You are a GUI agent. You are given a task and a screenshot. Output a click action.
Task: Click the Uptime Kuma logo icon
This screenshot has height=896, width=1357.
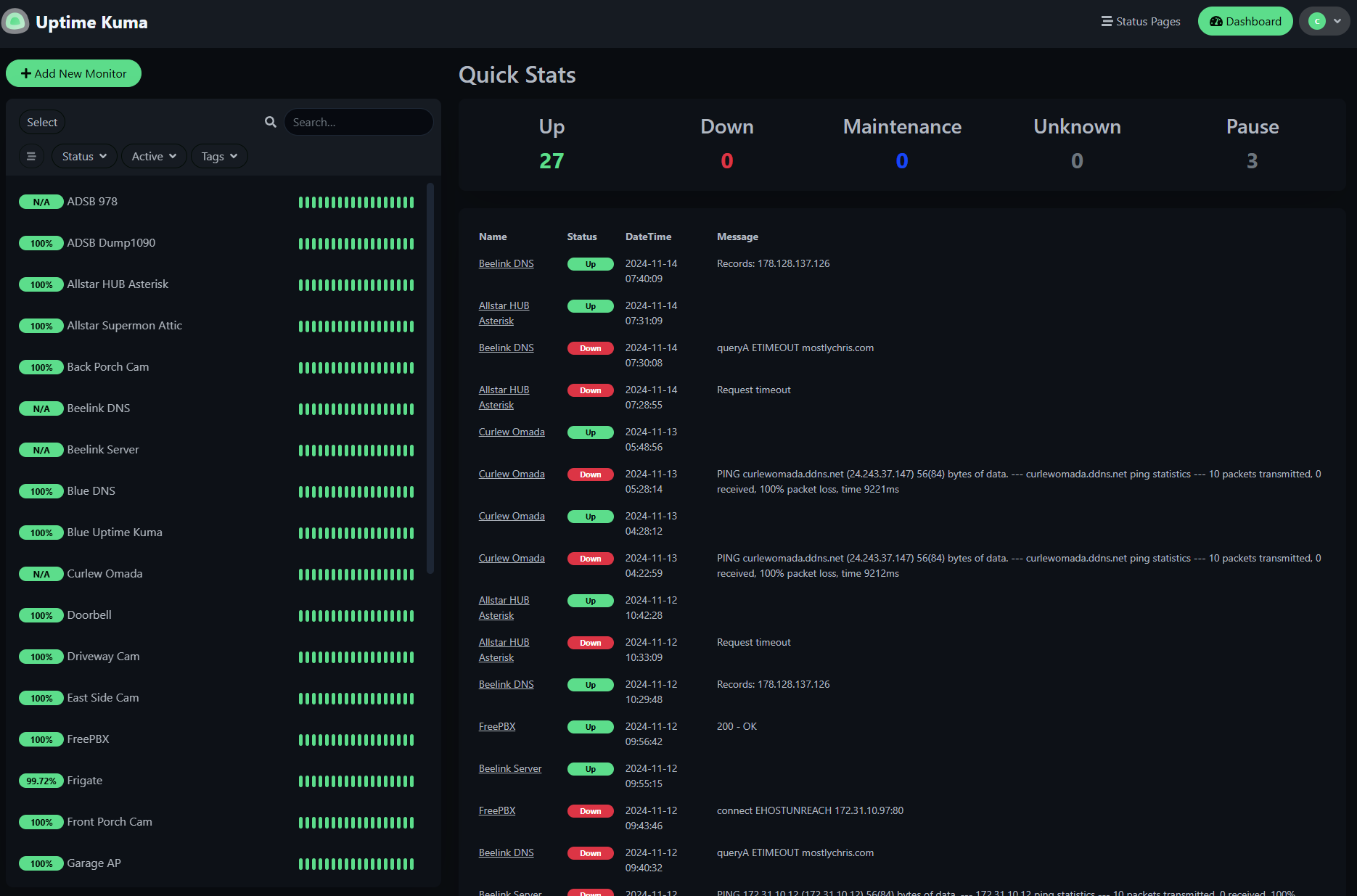coord(15,22)
